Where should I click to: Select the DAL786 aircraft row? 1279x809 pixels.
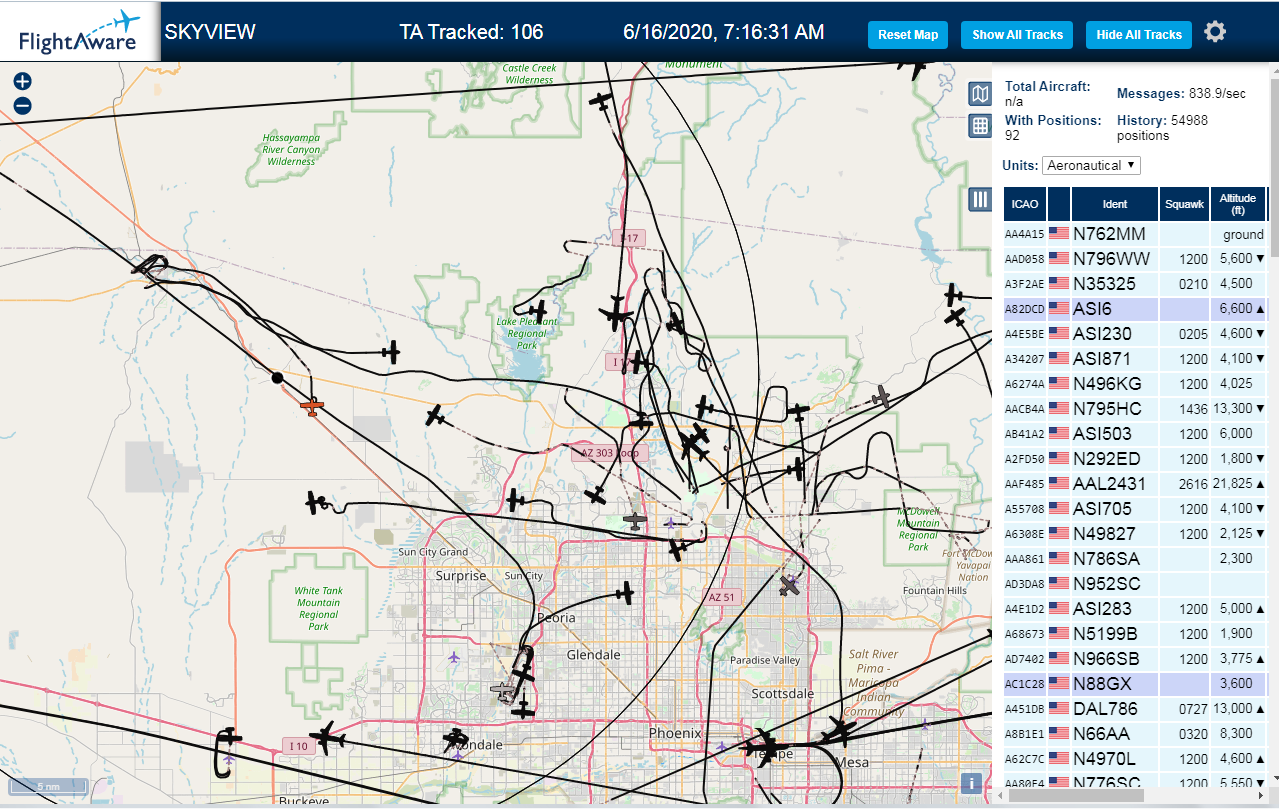tap(1136, 709)
